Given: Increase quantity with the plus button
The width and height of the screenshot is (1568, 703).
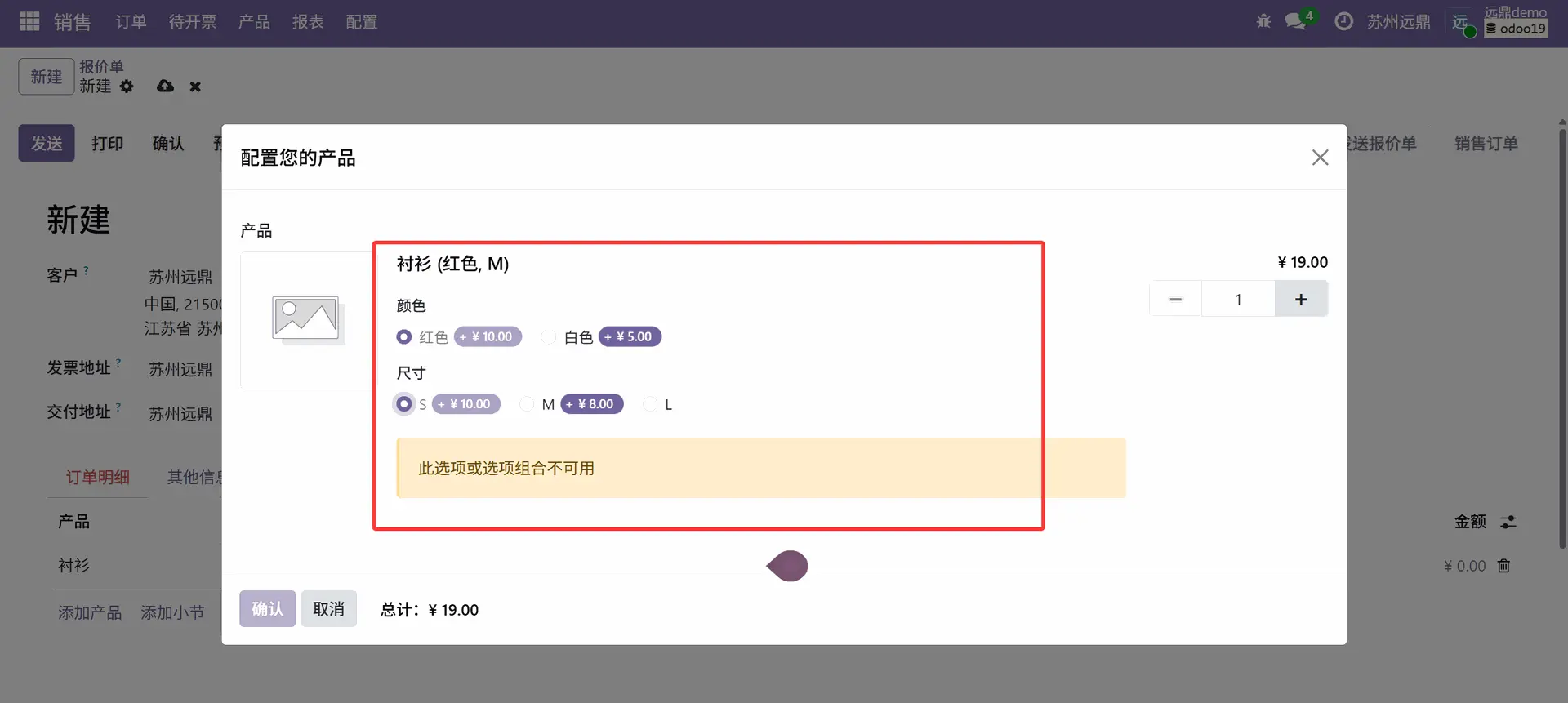Looking at the screenshot, I should pyautogui.click(x=1301, y=300).
